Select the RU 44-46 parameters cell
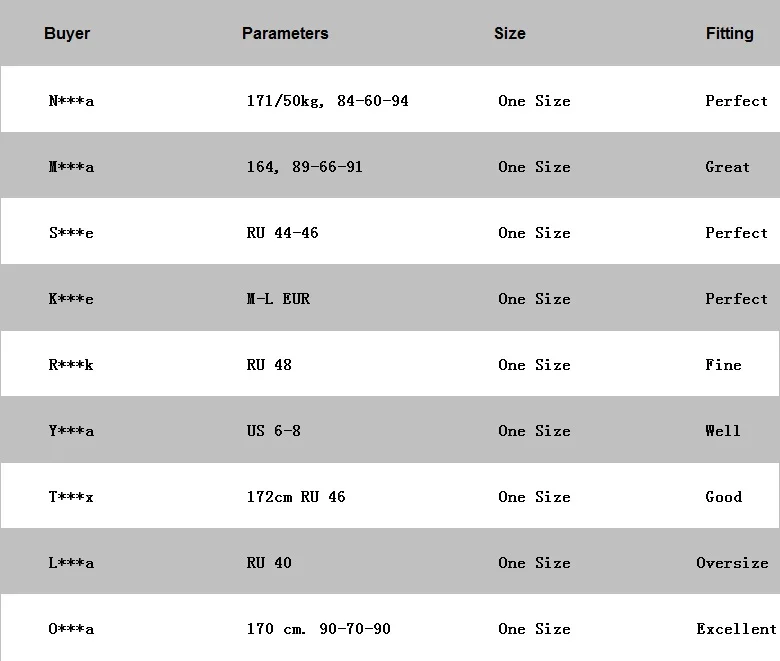The height and width of the screenshot is (661, 780). [282, 233]
